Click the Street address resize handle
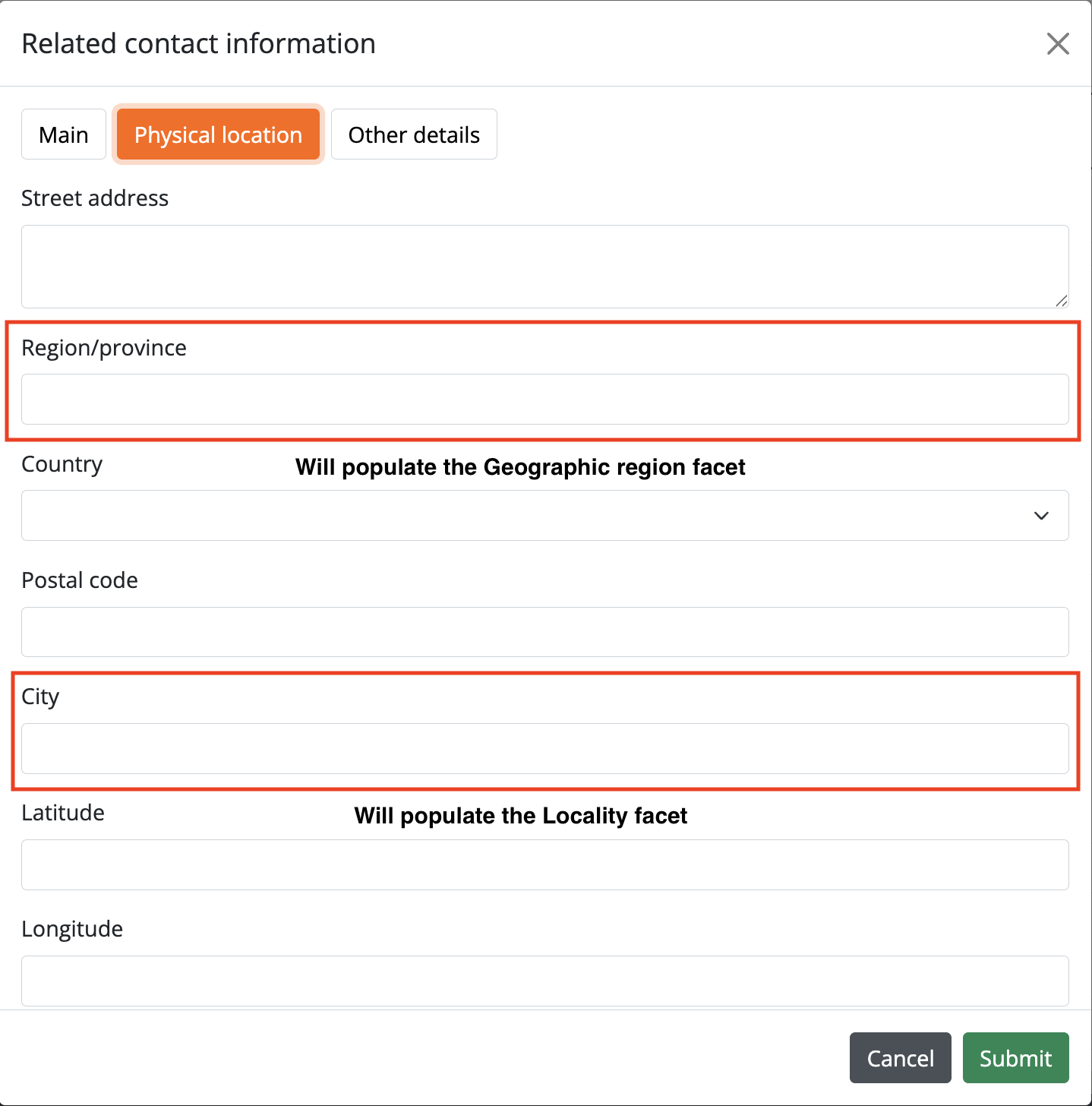This screenshot has height=1106, width=1092. (1061, 301)
